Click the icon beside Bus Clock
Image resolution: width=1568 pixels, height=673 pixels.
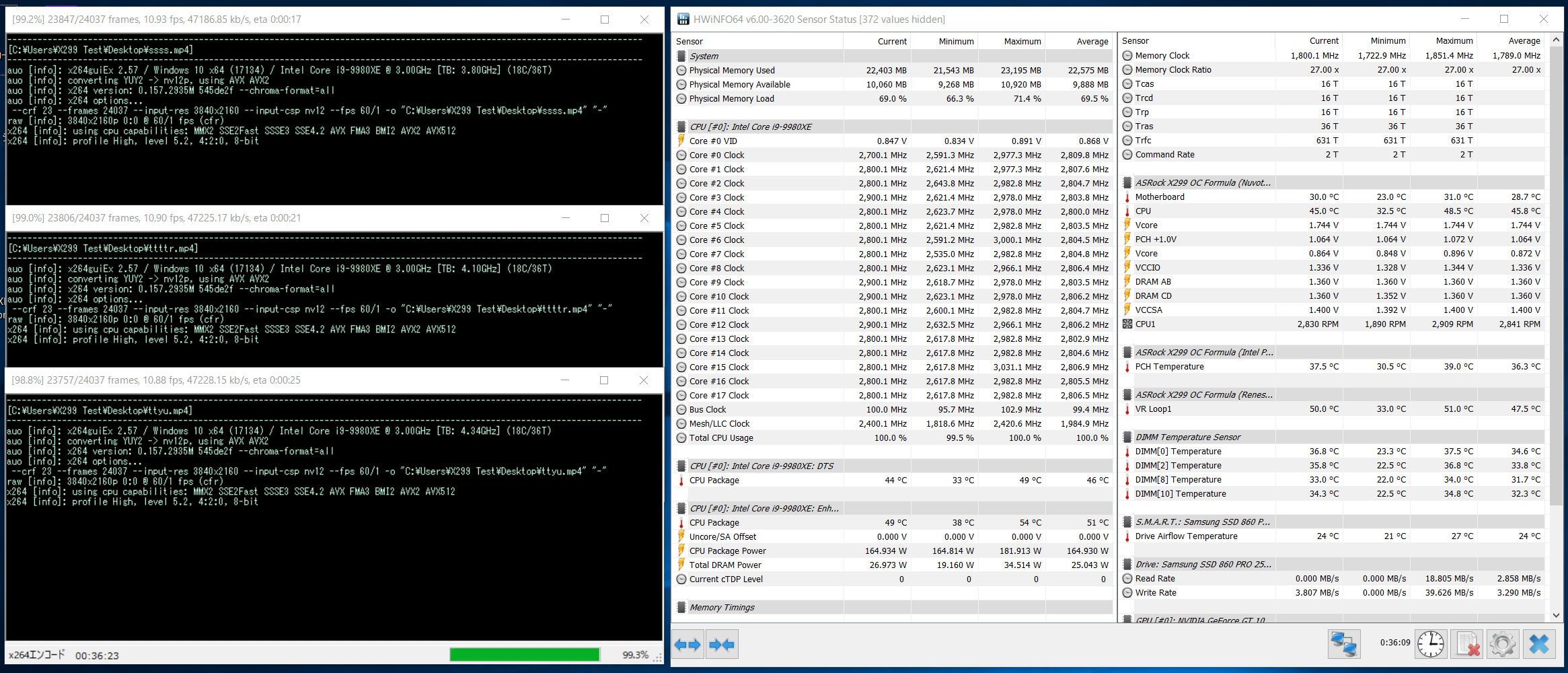(x=681, y=409)
